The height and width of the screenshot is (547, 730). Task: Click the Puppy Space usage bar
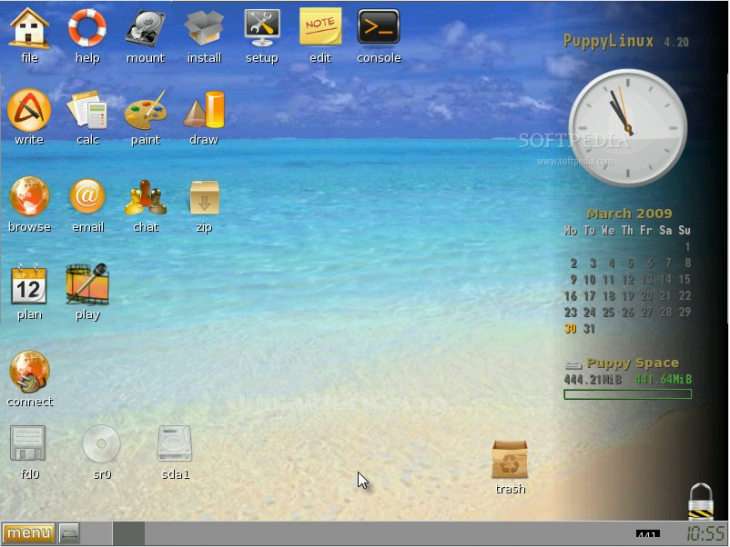(627, 394)
